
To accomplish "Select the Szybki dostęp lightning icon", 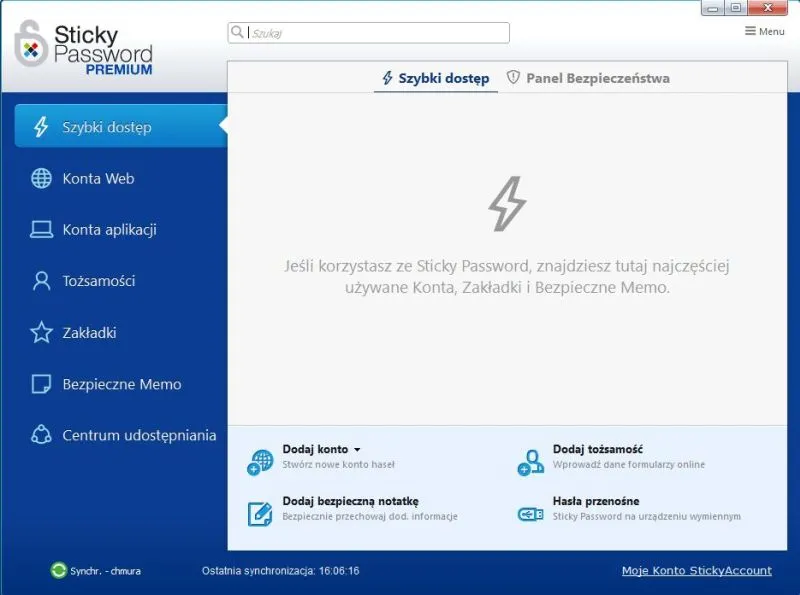I will (x=40, y=127).
